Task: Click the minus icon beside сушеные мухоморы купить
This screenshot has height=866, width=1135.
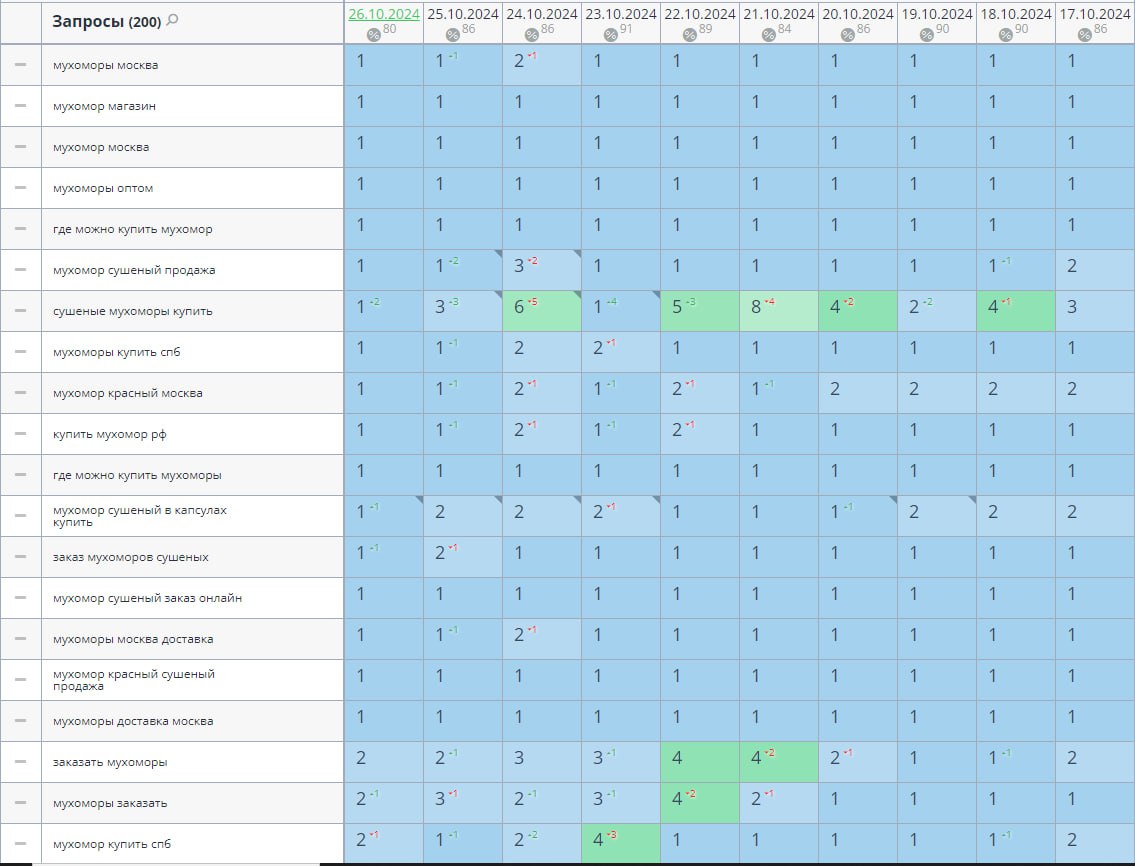Action: tap(20, 311)
